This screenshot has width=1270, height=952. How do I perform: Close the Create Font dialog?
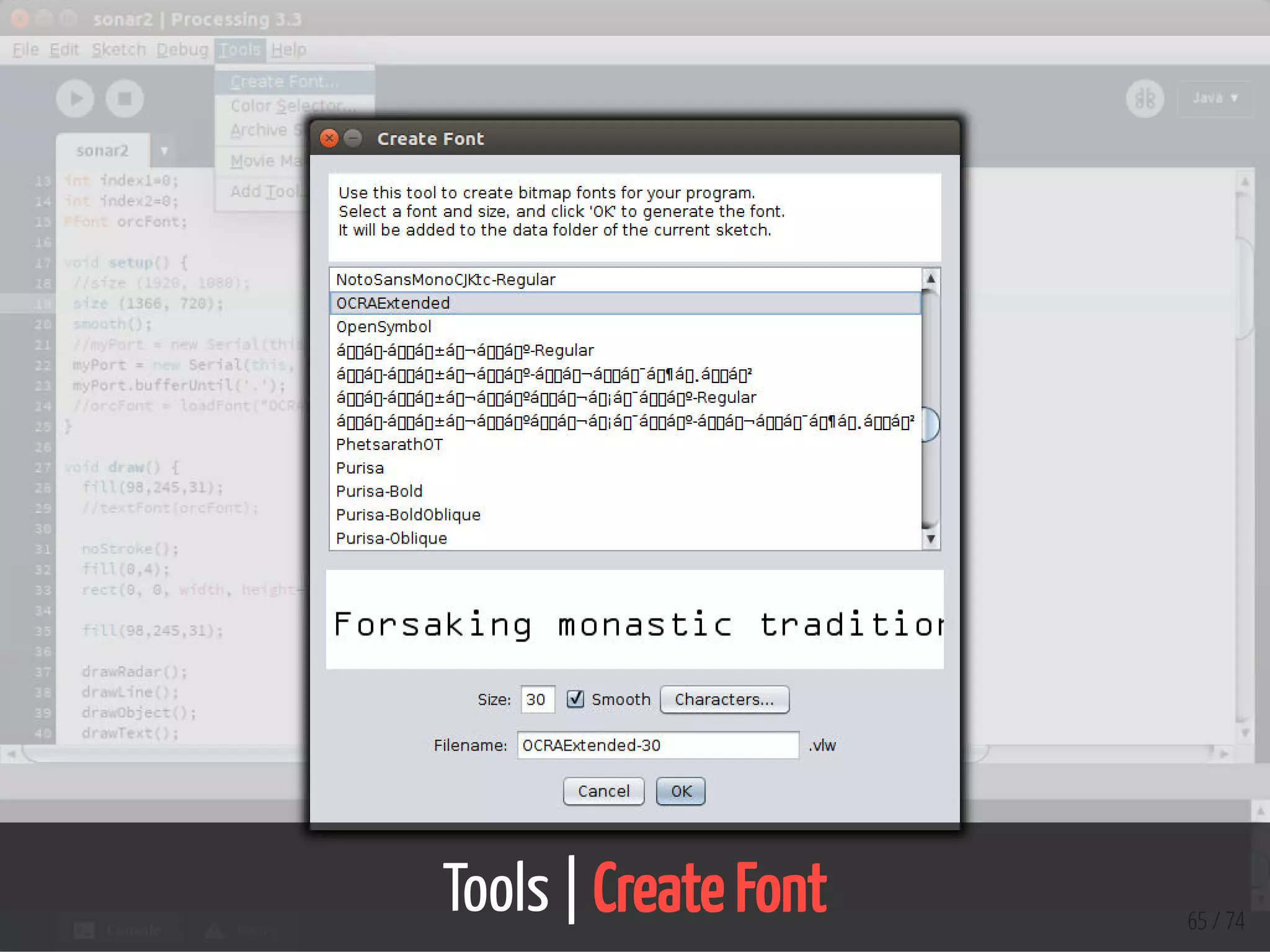click(x=329, y=138)
